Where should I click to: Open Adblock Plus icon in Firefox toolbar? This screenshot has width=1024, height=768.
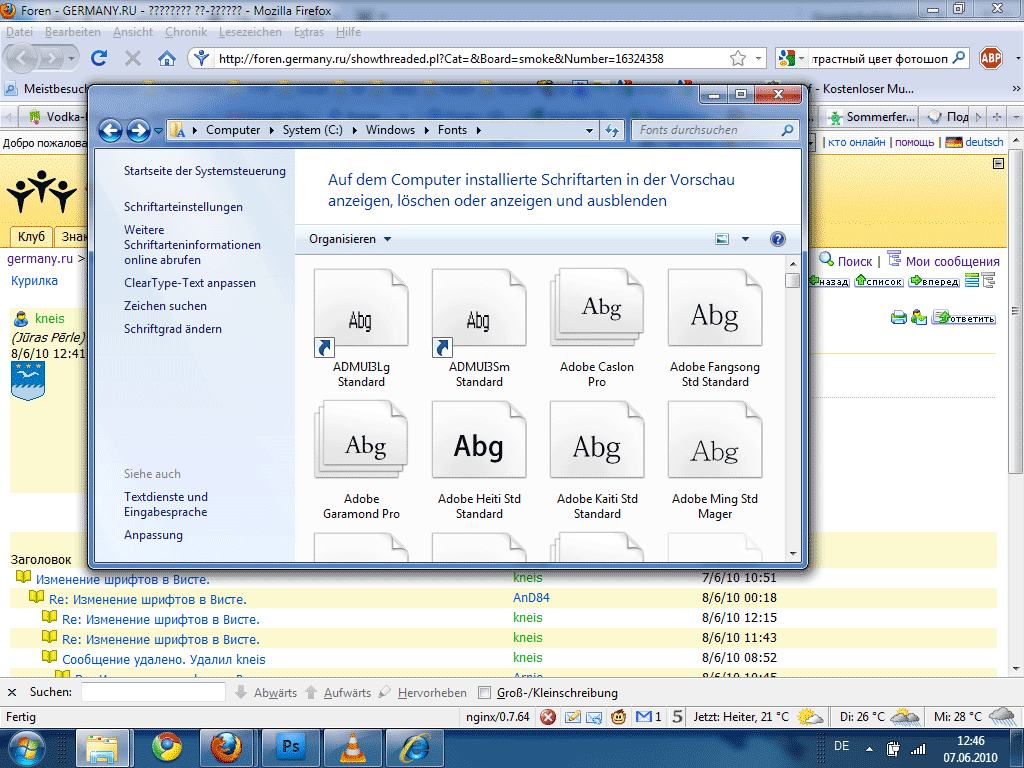click(x=990, y=59)
